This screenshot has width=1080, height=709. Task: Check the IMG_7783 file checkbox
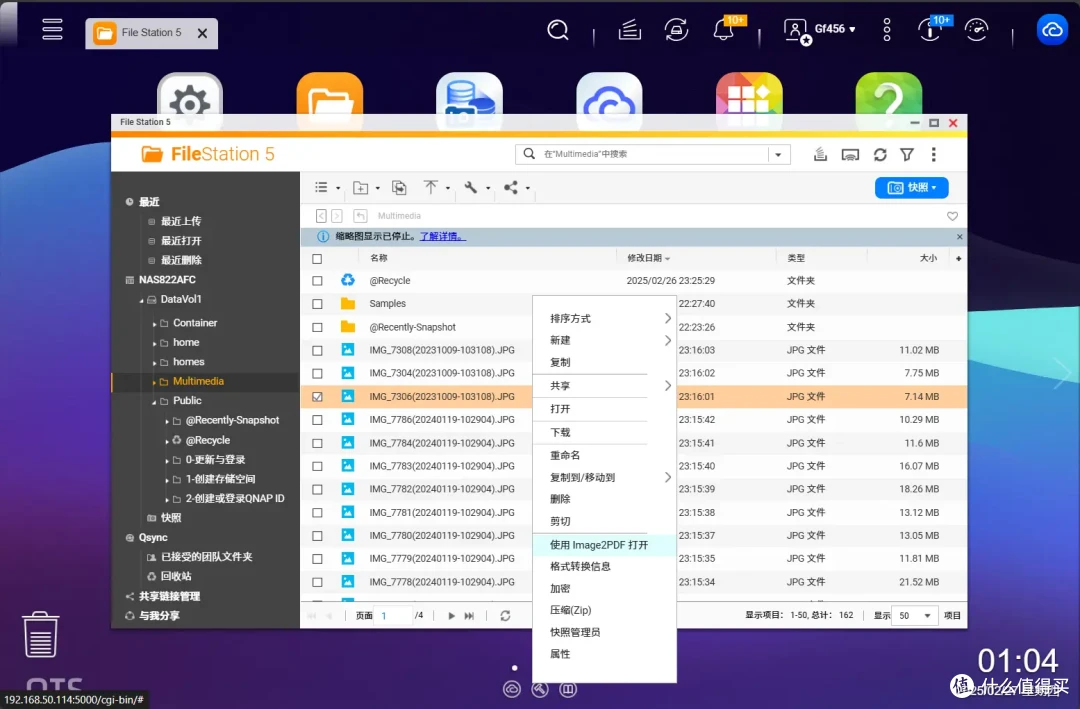click(317, 466)
